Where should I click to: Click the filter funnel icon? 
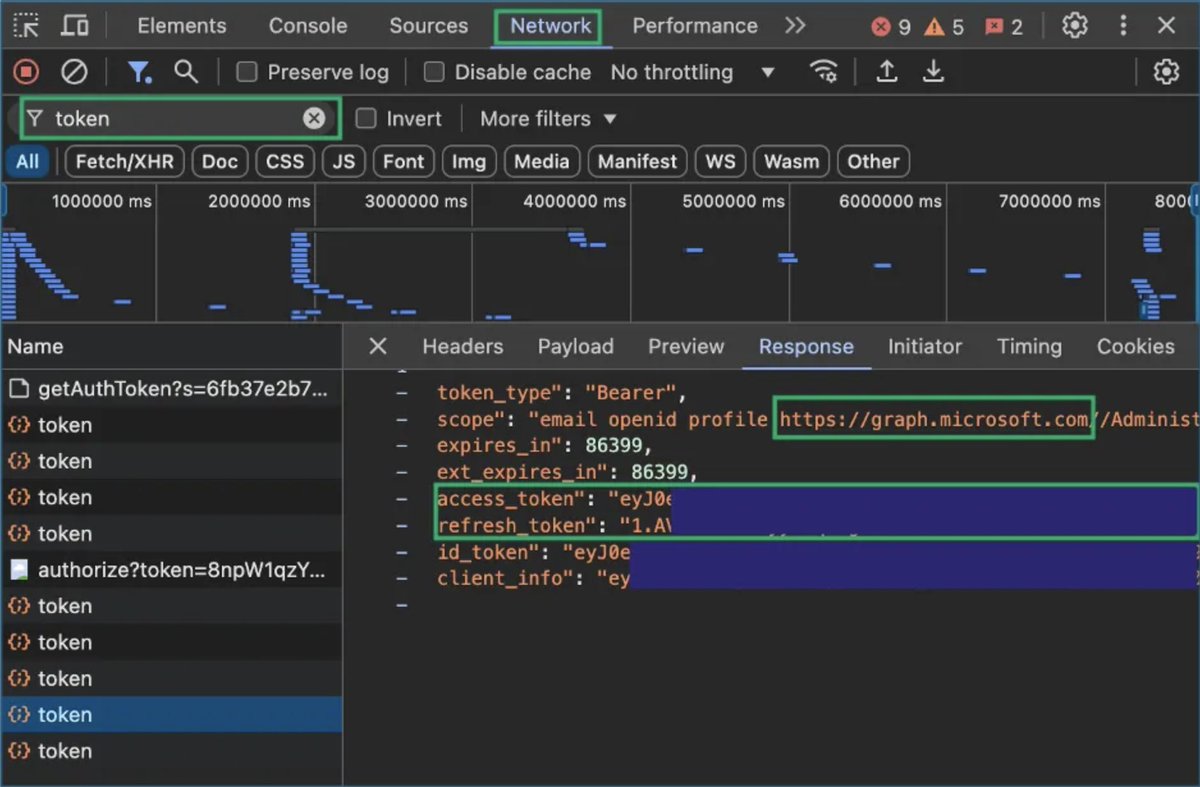coord(138,72)
